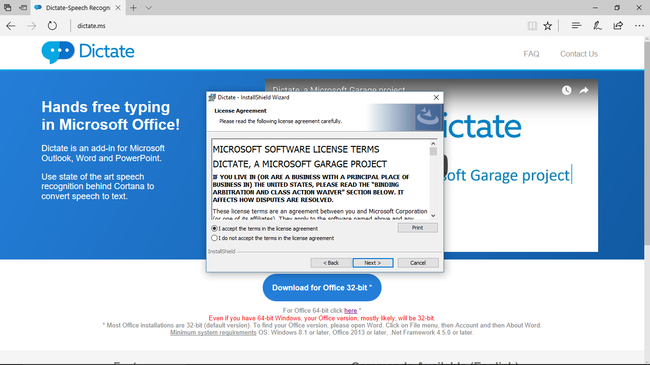Click the 'MICROSOFT SOFTWARE LICENSE TERMS' heading

click(296, 149)
